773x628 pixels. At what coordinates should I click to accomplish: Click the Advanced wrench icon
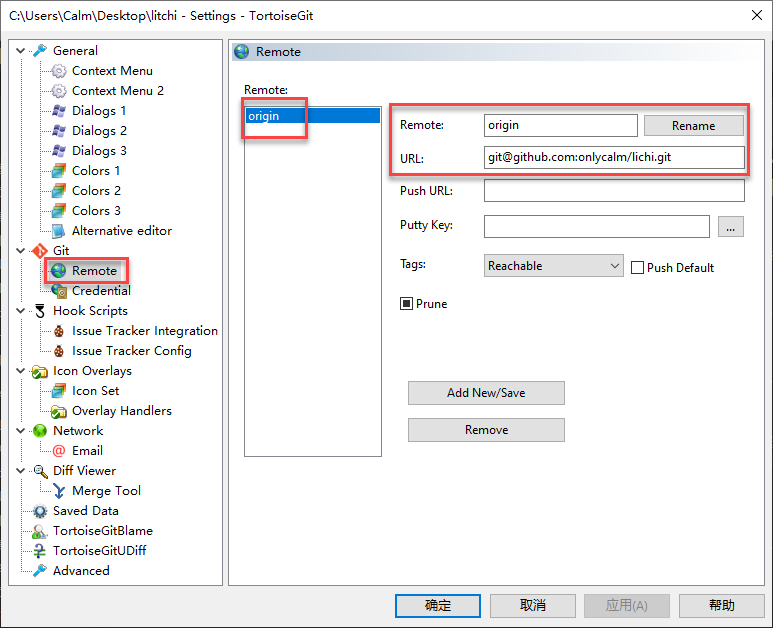tap(40, 571)
